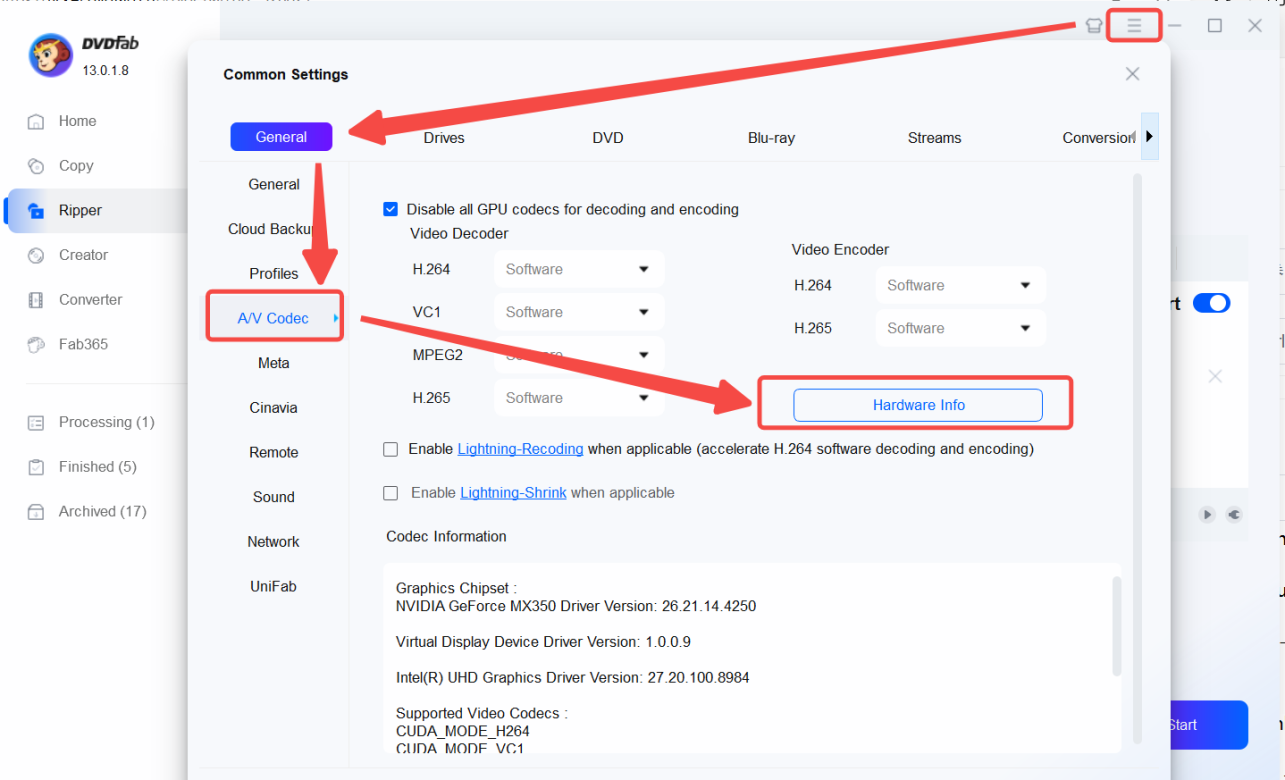
Task: Select the Cinavia settings category
Action: 273,408
